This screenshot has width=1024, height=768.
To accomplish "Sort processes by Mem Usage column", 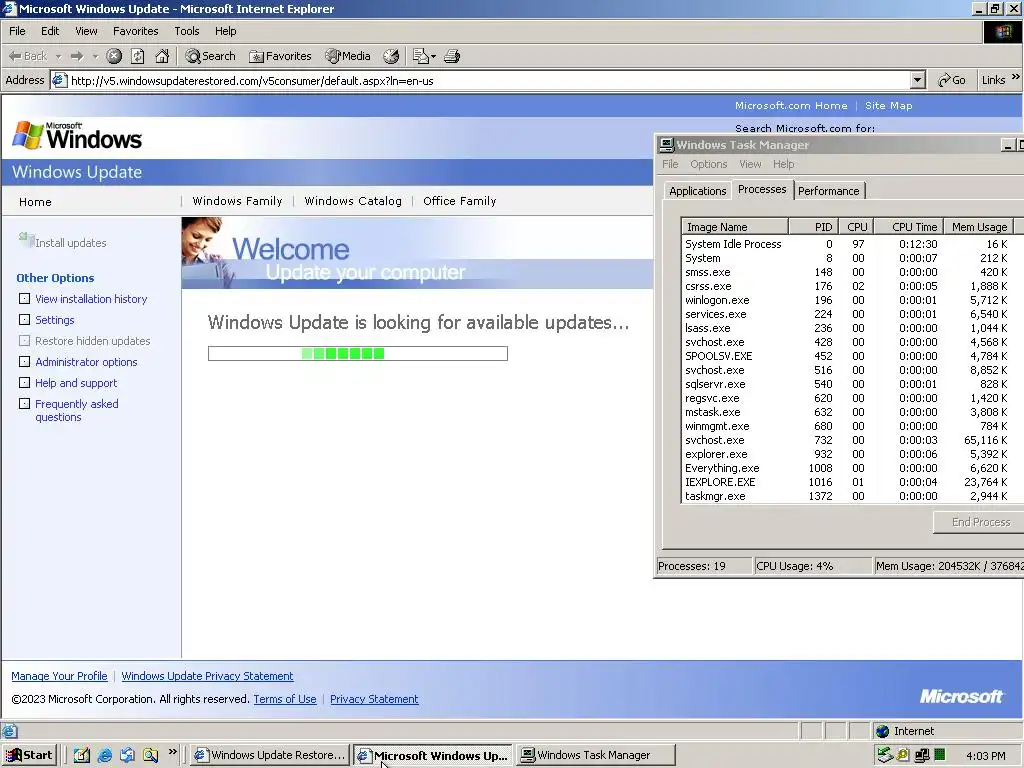I will click(x=978, y=227).
